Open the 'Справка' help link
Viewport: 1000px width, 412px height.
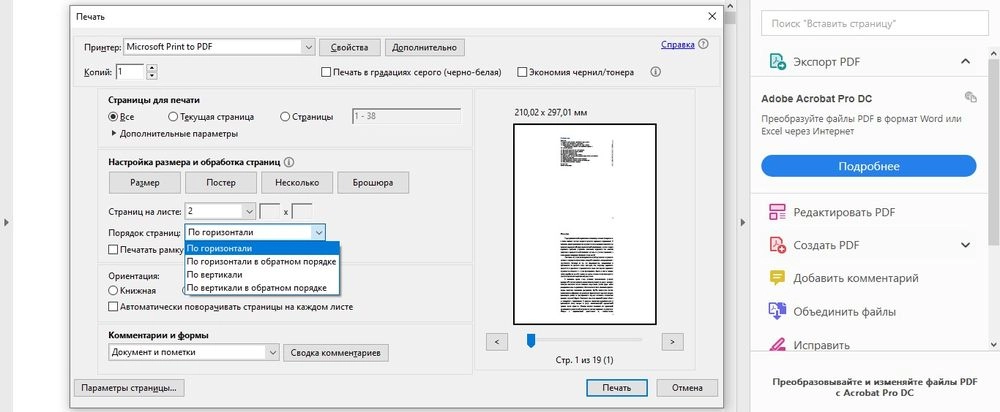[677, 45]
